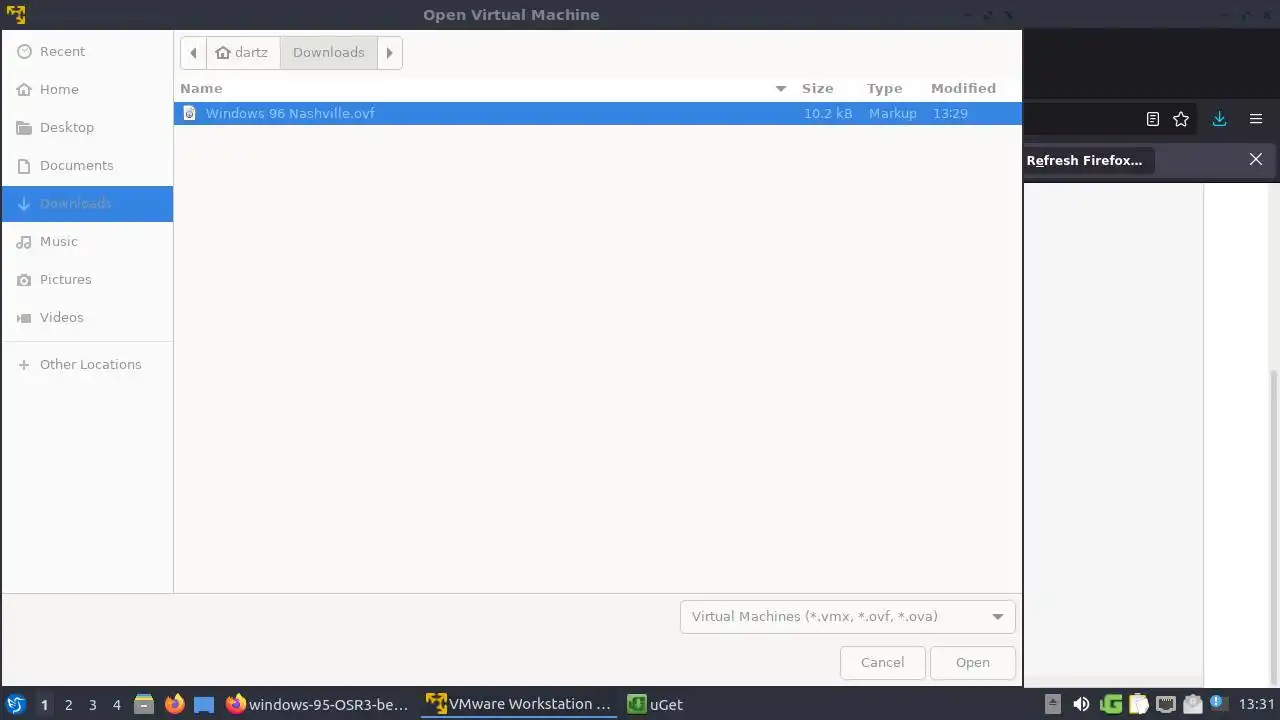This screenshot has width=1280, height=720.
Task: Switch to workspace 1
Action: (44, 704)
